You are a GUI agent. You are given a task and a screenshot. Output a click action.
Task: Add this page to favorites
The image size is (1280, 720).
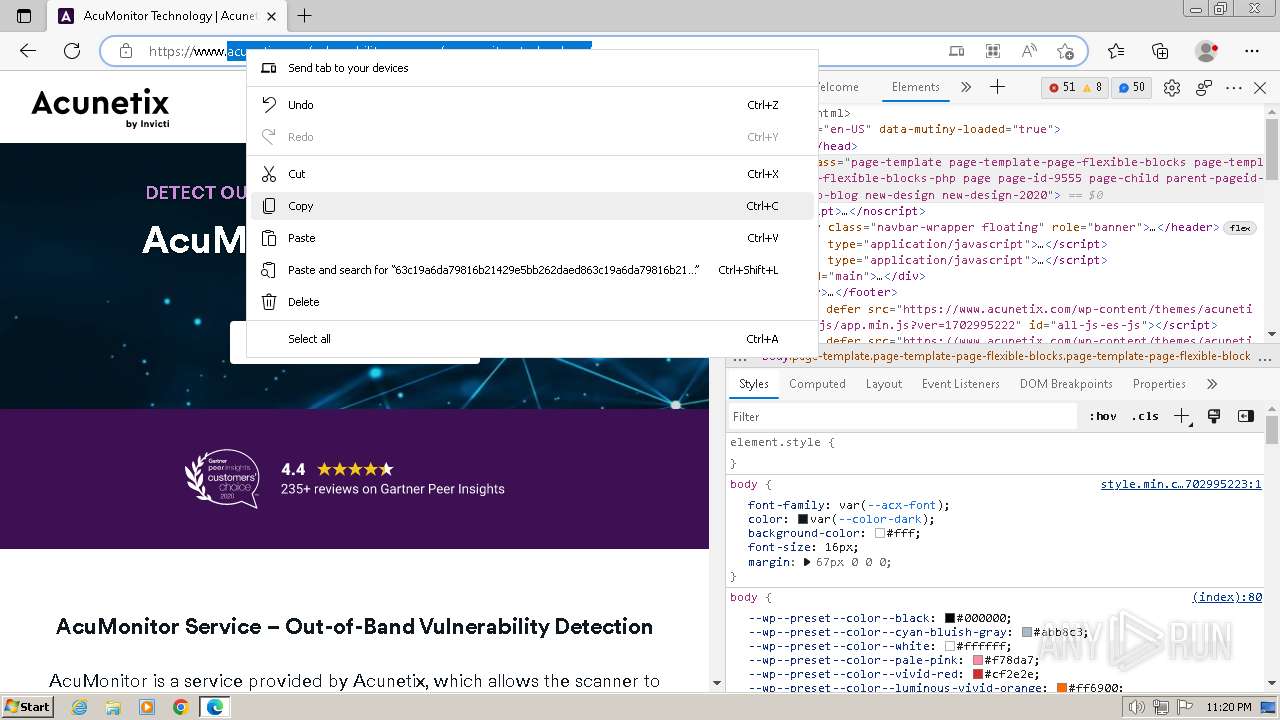pos(1065,51)
